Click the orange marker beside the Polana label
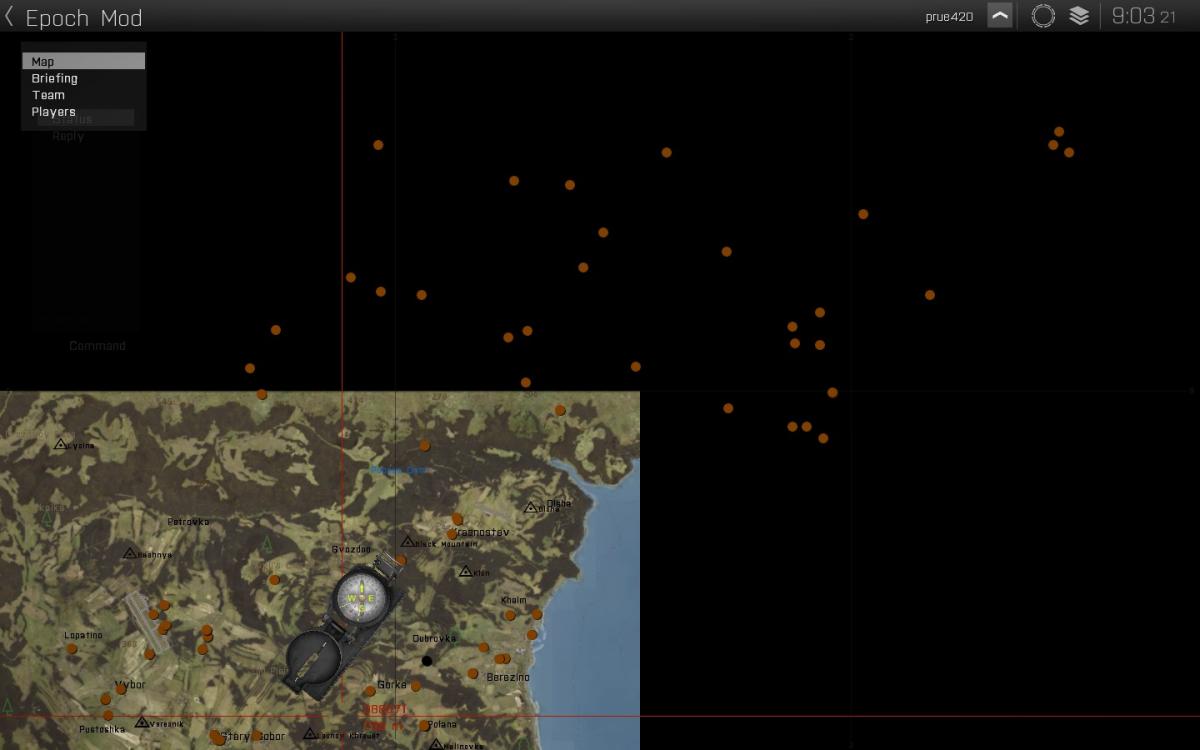 point(424,726)
